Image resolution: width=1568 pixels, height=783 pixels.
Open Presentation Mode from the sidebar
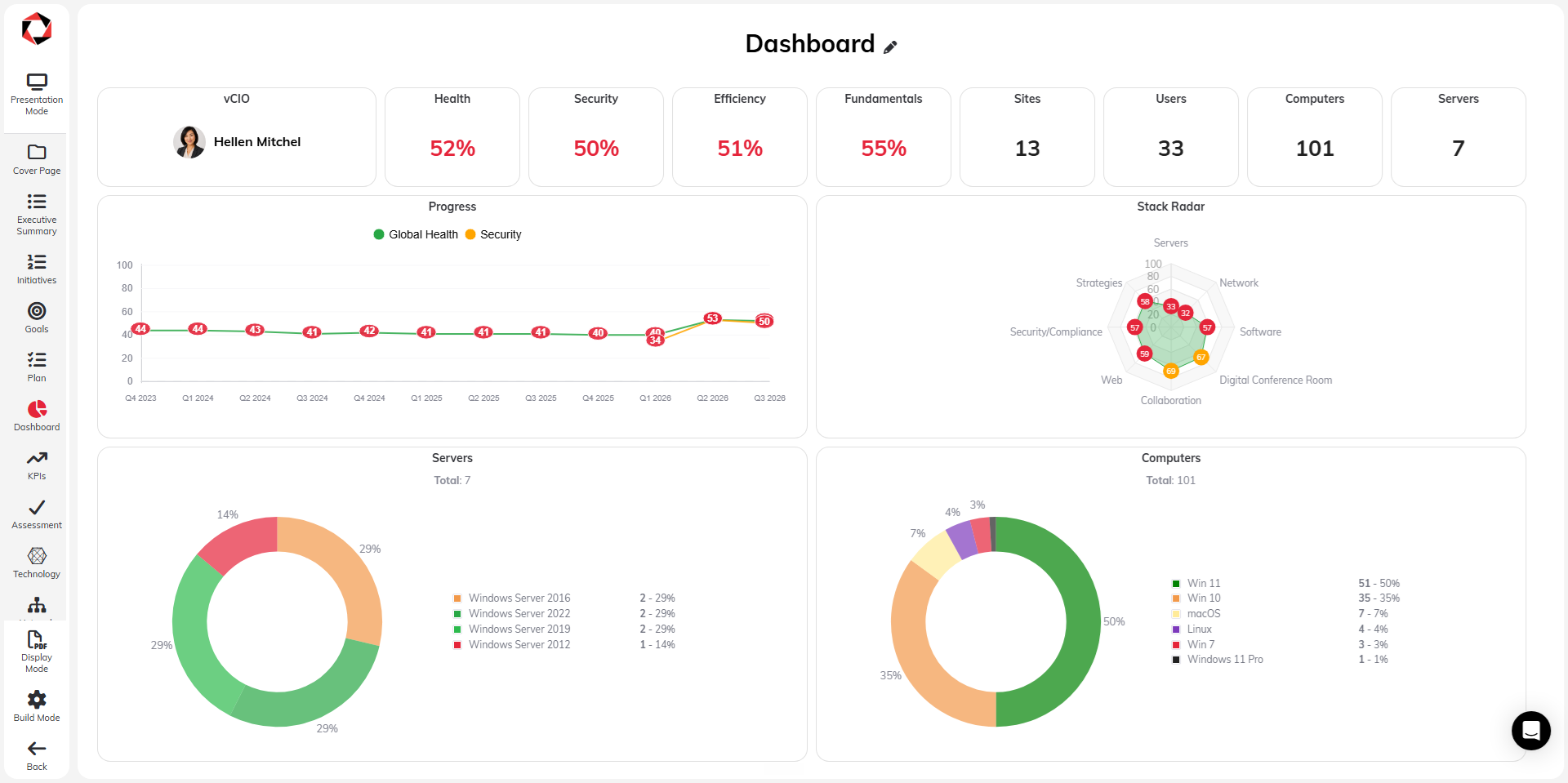tap(37, 95)
